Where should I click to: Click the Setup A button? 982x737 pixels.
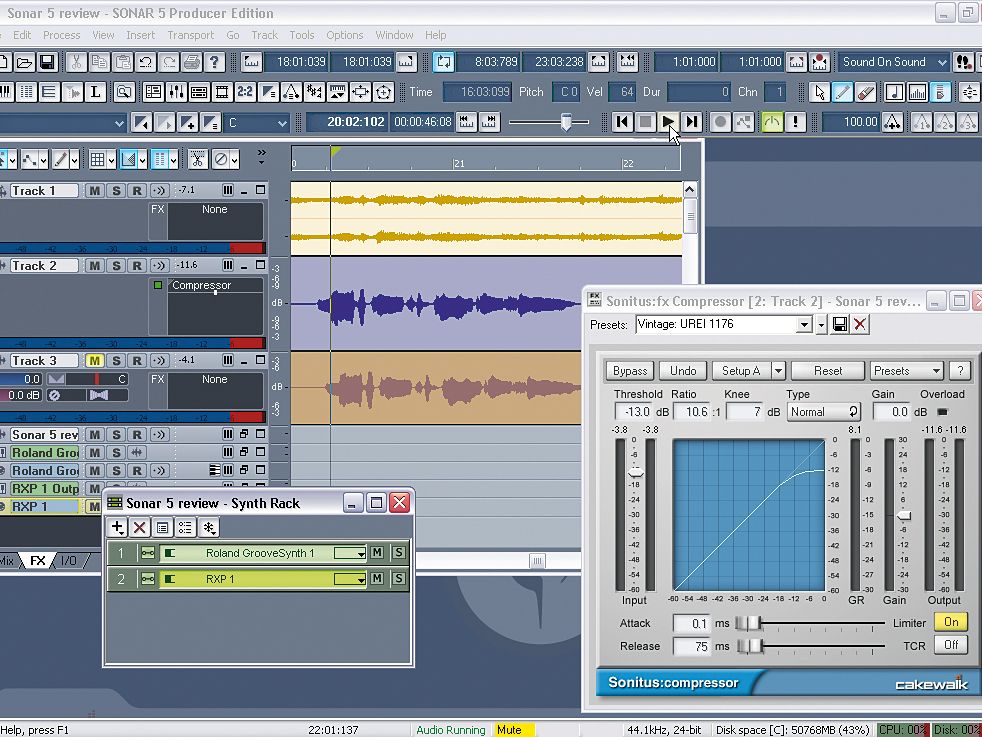[741, 371]
